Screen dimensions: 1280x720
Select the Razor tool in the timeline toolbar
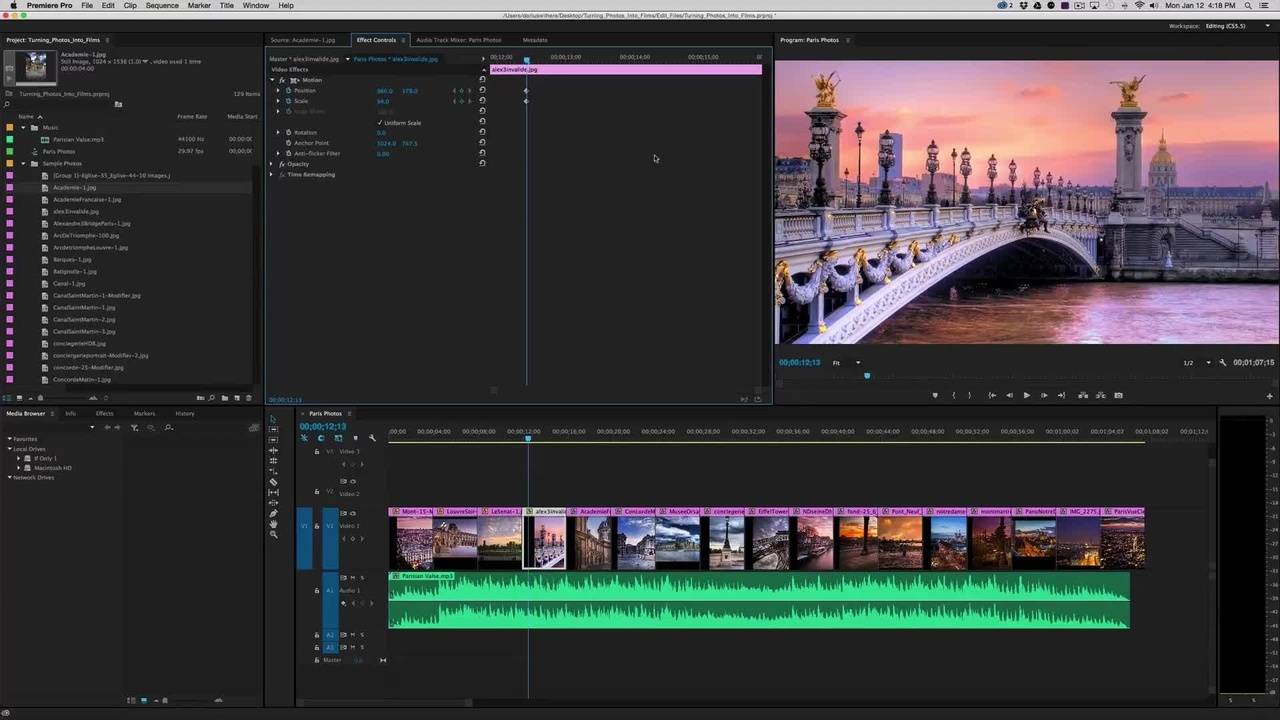coord(273,482)
